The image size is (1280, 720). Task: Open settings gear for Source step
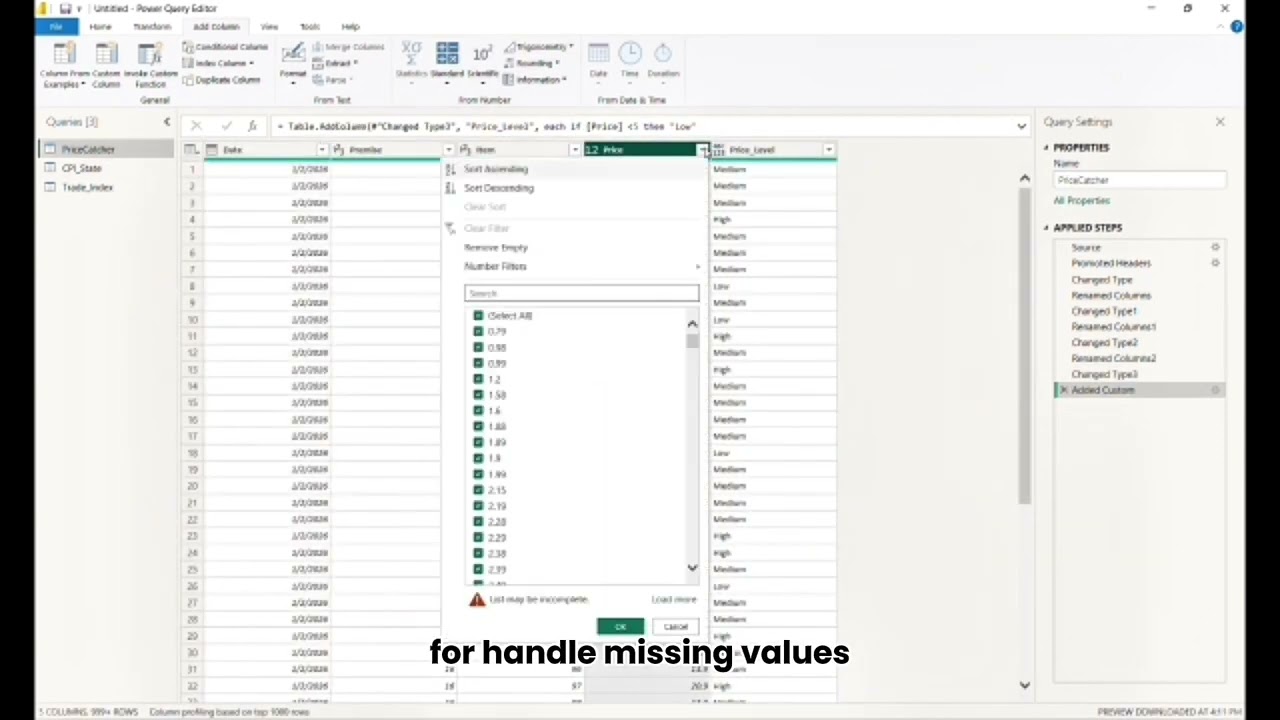pos(1215,247)
